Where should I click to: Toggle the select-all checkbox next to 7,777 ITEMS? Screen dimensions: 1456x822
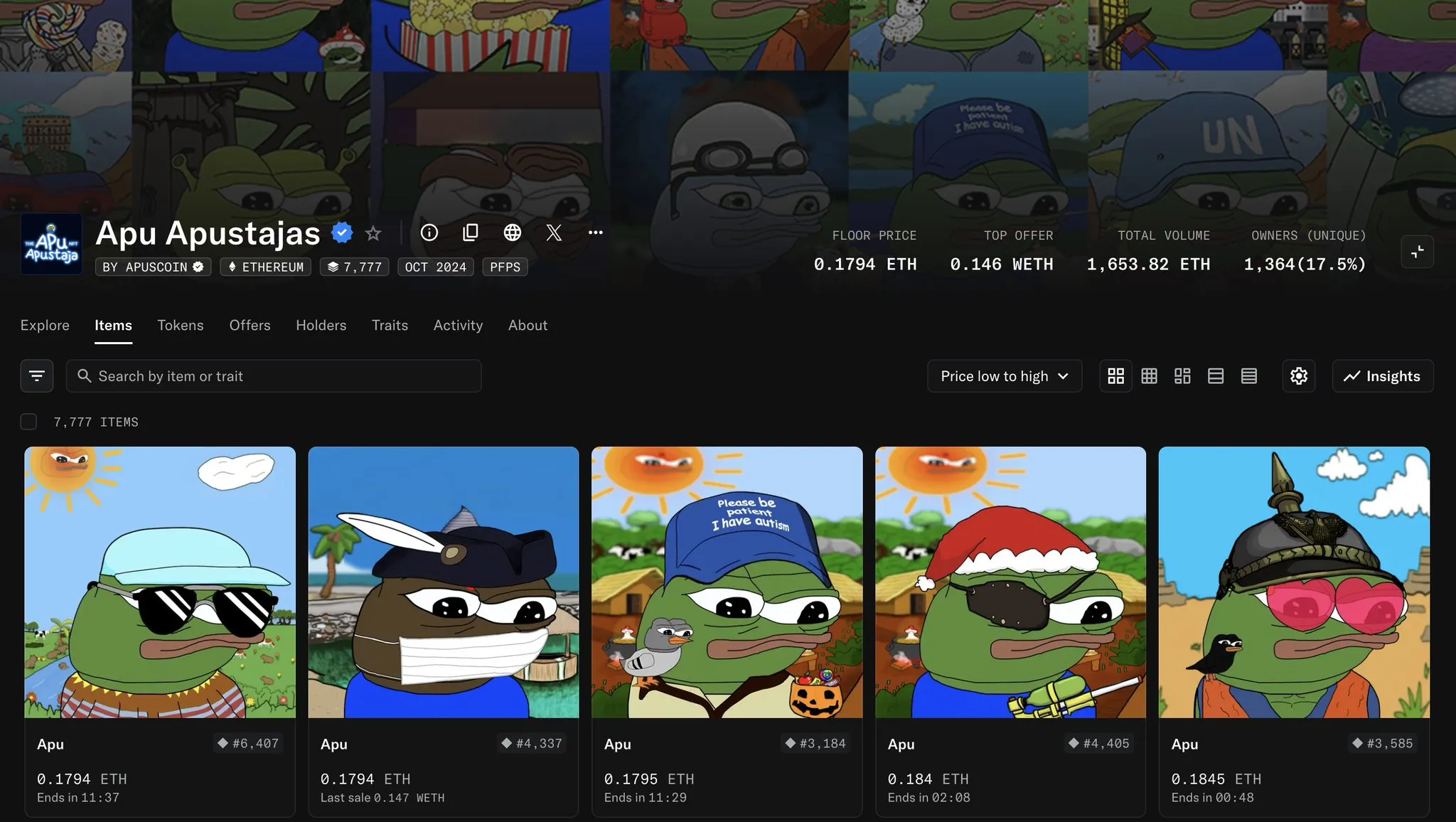coord(28,422)
